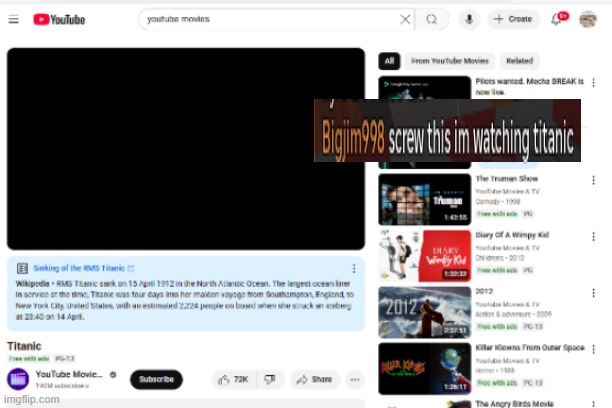Open options for The Truman Show
The image size is (612, 408).
click(593, 180)
